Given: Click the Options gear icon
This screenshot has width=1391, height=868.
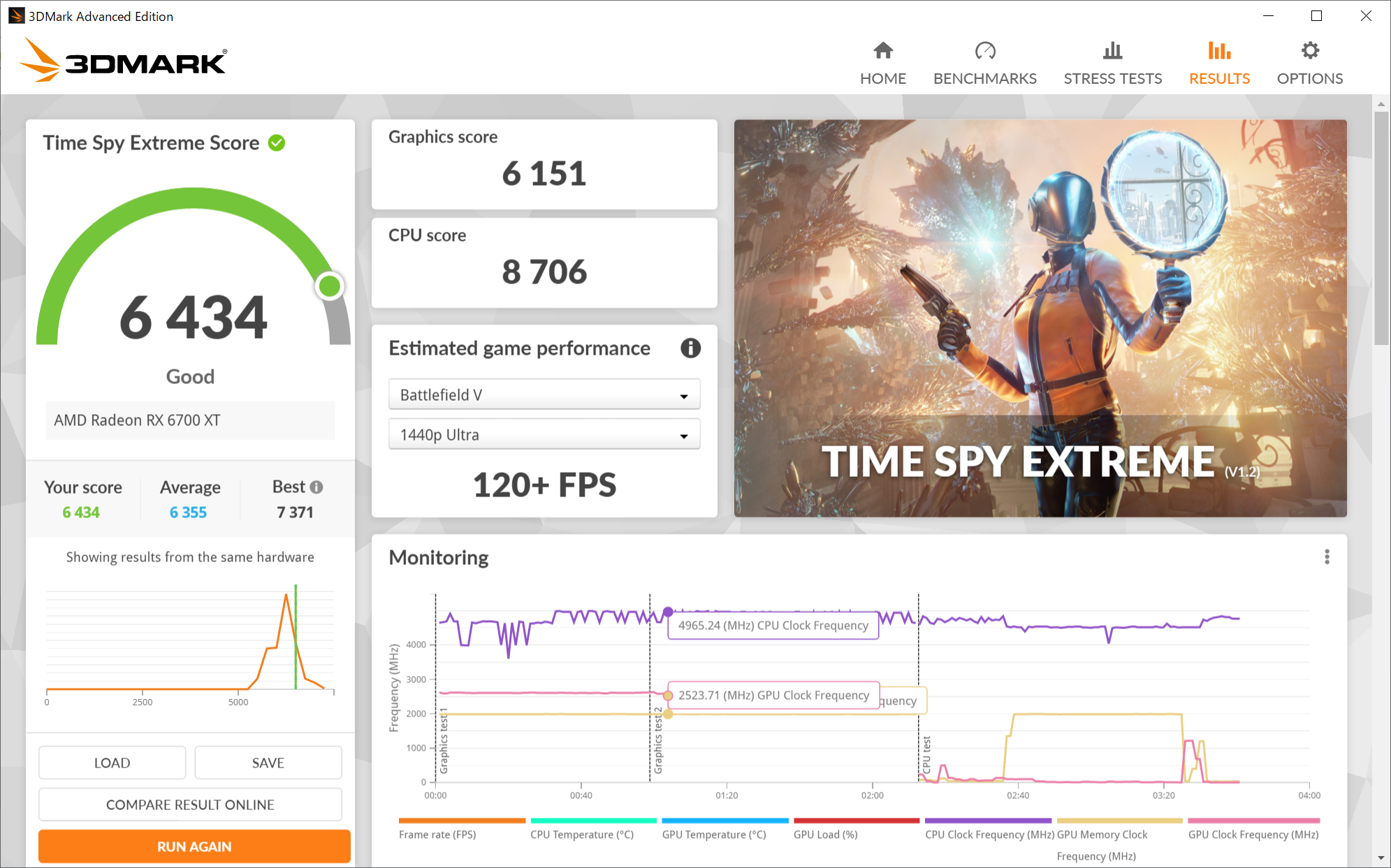Looking at the screenshot, I should pos(1310,51).
